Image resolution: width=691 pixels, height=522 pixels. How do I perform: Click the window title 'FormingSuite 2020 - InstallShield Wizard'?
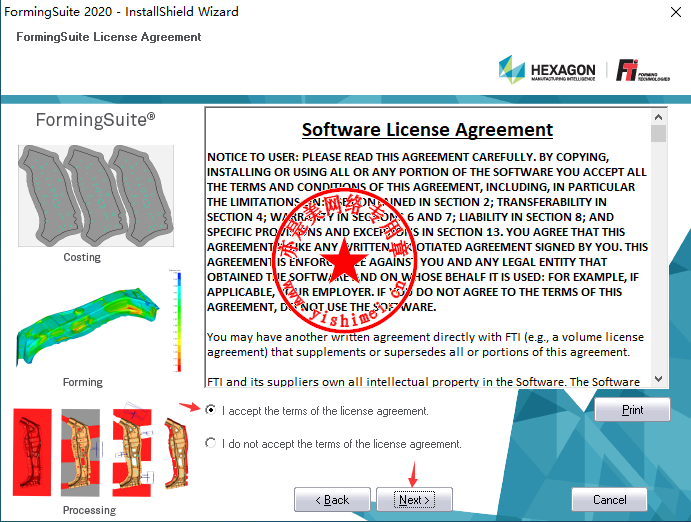tap(121, 11)
